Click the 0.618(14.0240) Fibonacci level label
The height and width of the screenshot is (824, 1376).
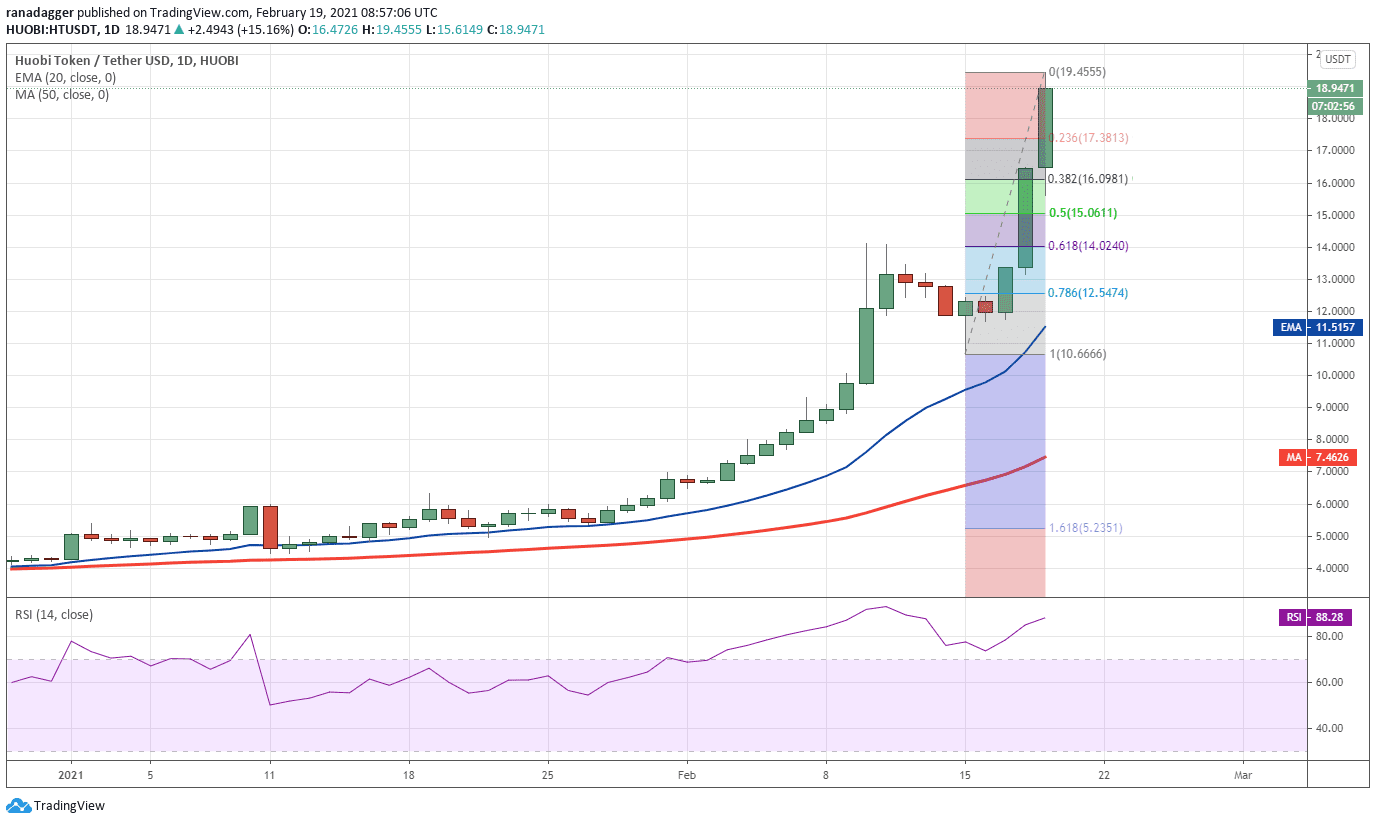[x=1088, y=246]
